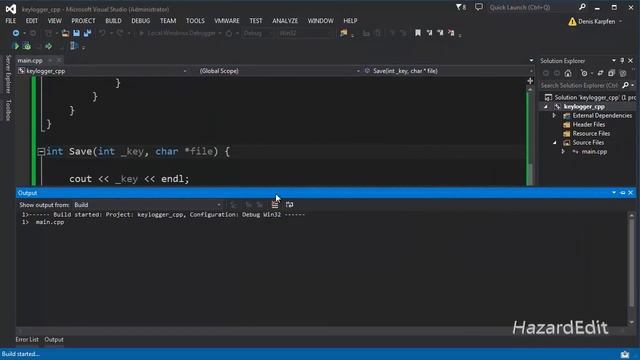The height and width of the screenshot is (360, 640).
Task: Open the ANALYZE menu
Action: coord(285,21)
